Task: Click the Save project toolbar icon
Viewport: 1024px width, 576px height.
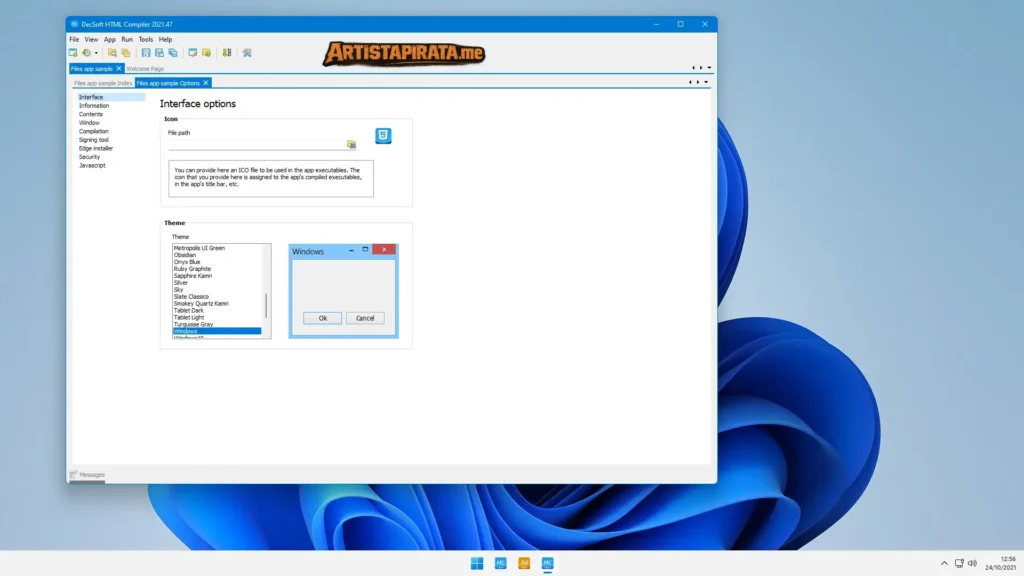Action: 146,52
